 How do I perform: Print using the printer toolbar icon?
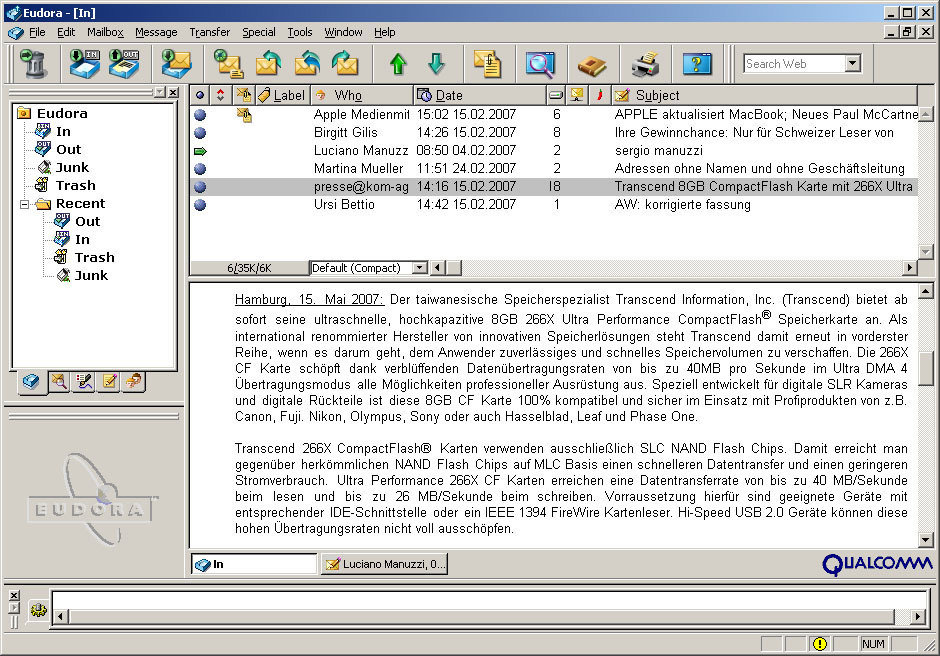pyautogui.click(x=645, y=64)
